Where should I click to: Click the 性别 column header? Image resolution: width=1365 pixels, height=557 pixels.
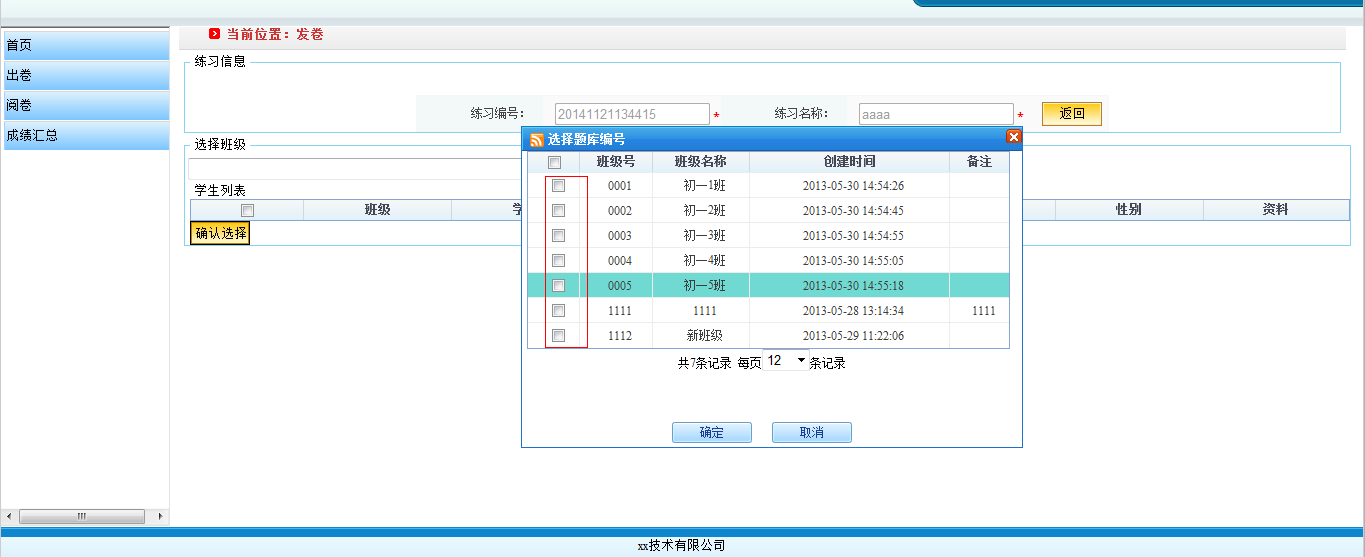pyautogui.click(x=1129, y=210)
